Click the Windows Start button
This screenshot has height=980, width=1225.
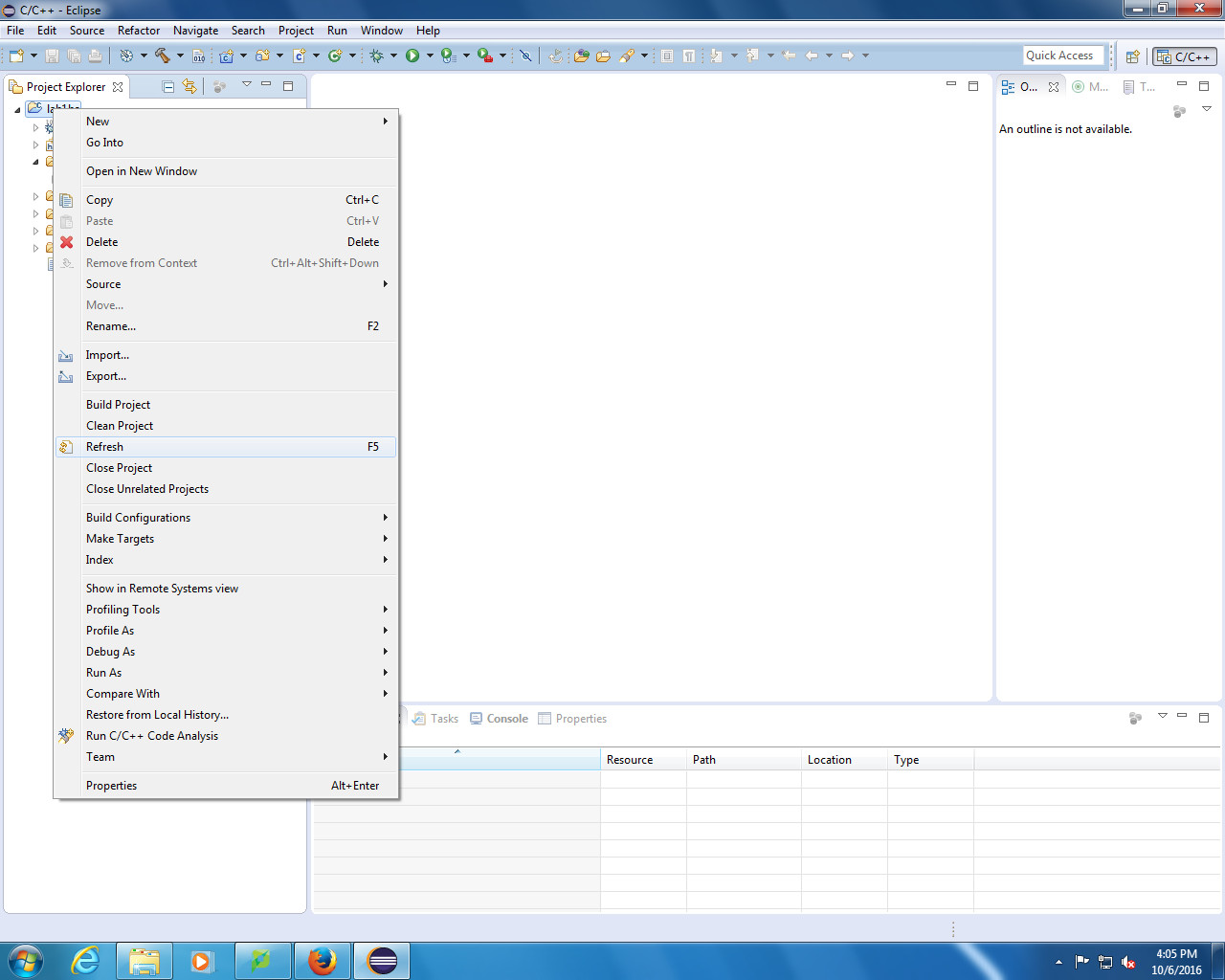25,960
